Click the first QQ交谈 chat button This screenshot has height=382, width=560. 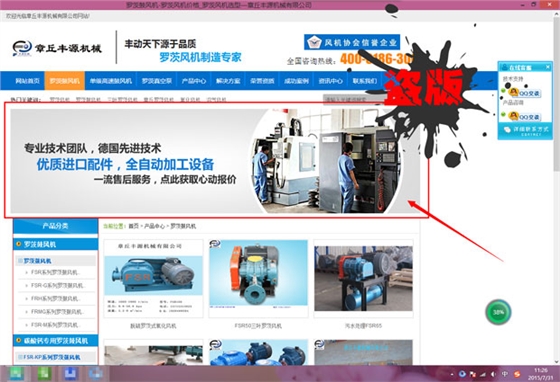pos(524,93)
